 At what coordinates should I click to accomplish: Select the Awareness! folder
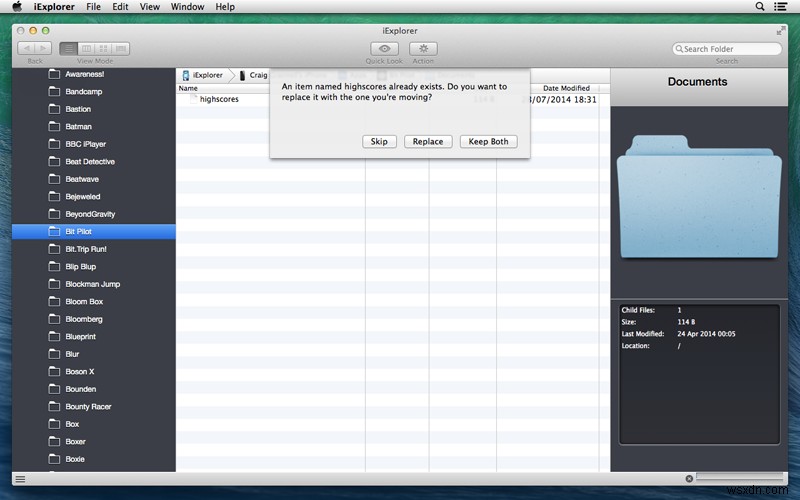(94, 74)
